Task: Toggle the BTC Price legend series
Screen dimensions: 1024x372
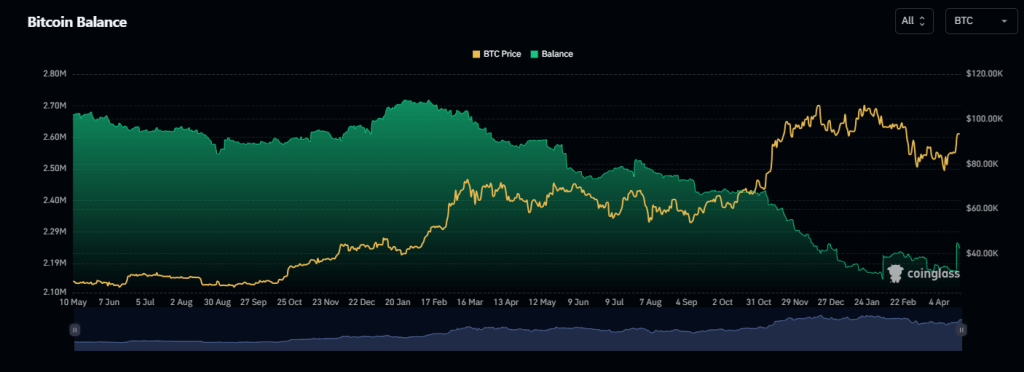Action: (496, 54)
